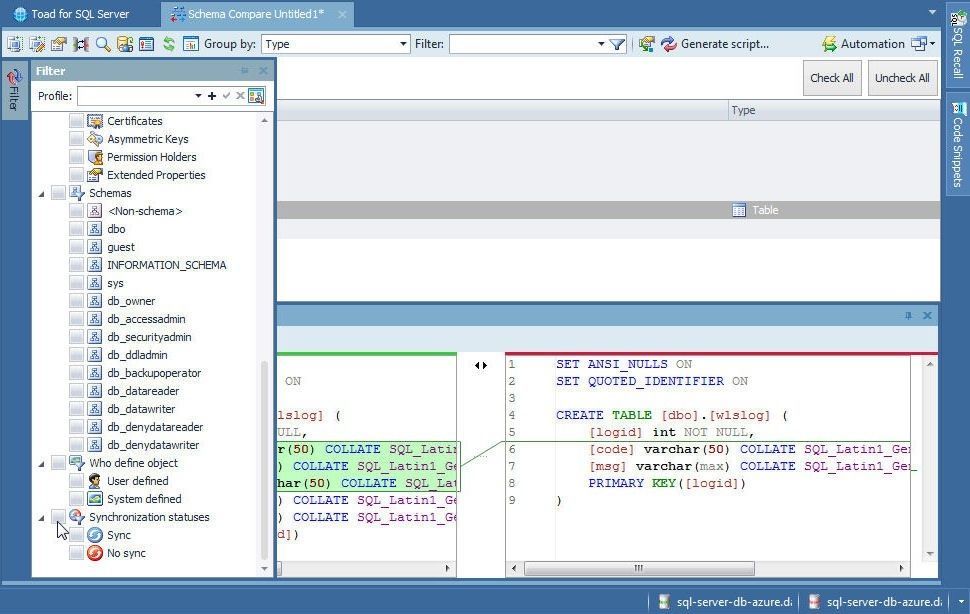Switch to the Toad for SQL Server tab
Image resolution: width=970 pixels, height=614 pixels.
72,14
